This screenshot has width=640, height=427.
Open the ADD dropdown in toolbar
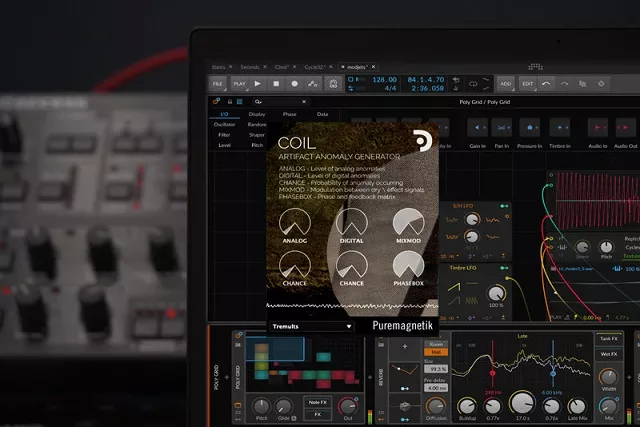click(505, 84)
